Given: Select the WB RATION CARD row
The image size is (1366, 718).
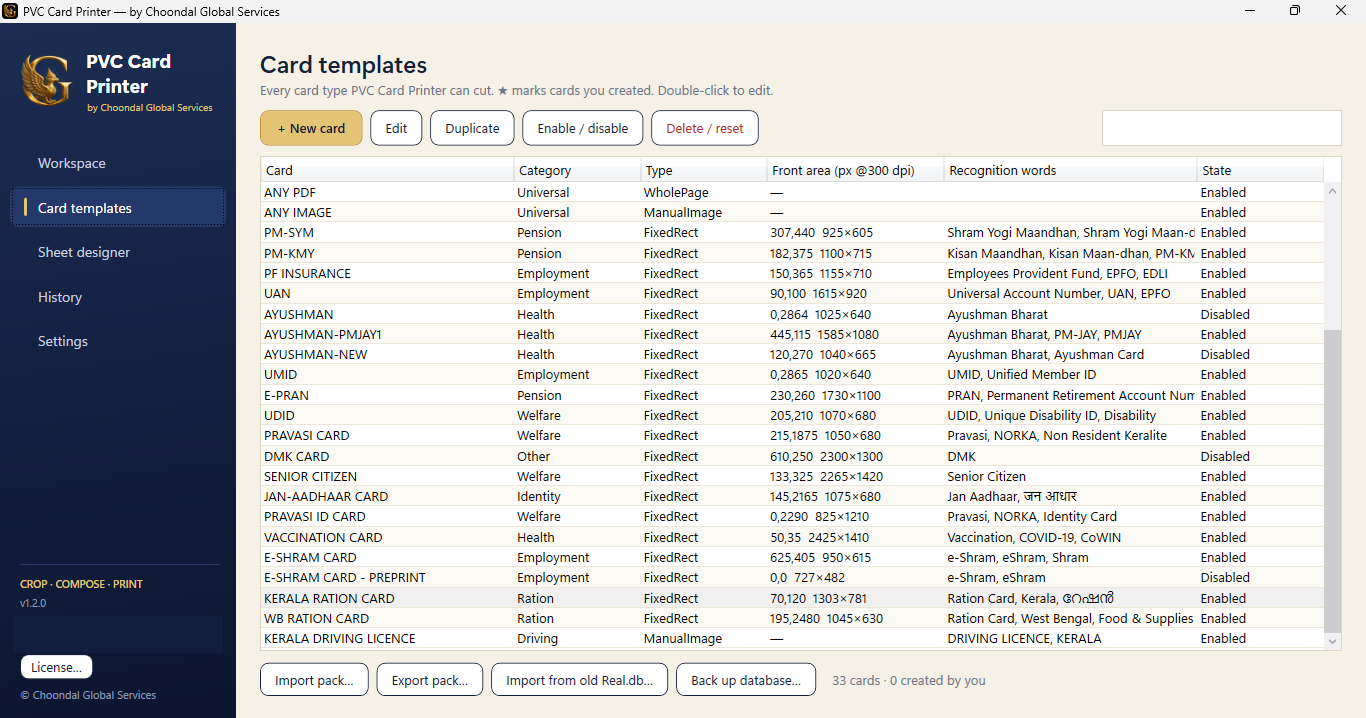Looking at the screenshot, I should click(x=792, y=618).
